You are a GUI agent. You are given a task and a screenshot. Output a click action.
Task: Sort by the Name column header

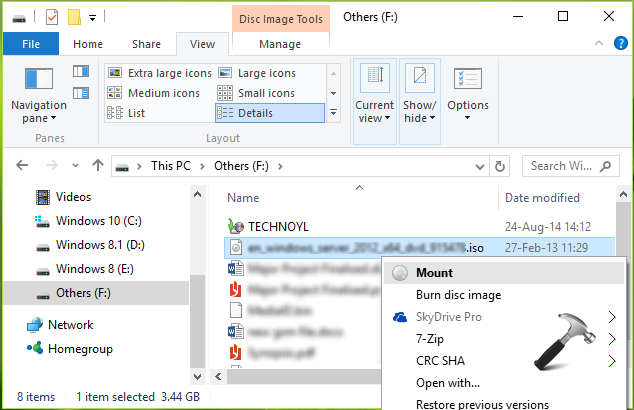point(243,198)
